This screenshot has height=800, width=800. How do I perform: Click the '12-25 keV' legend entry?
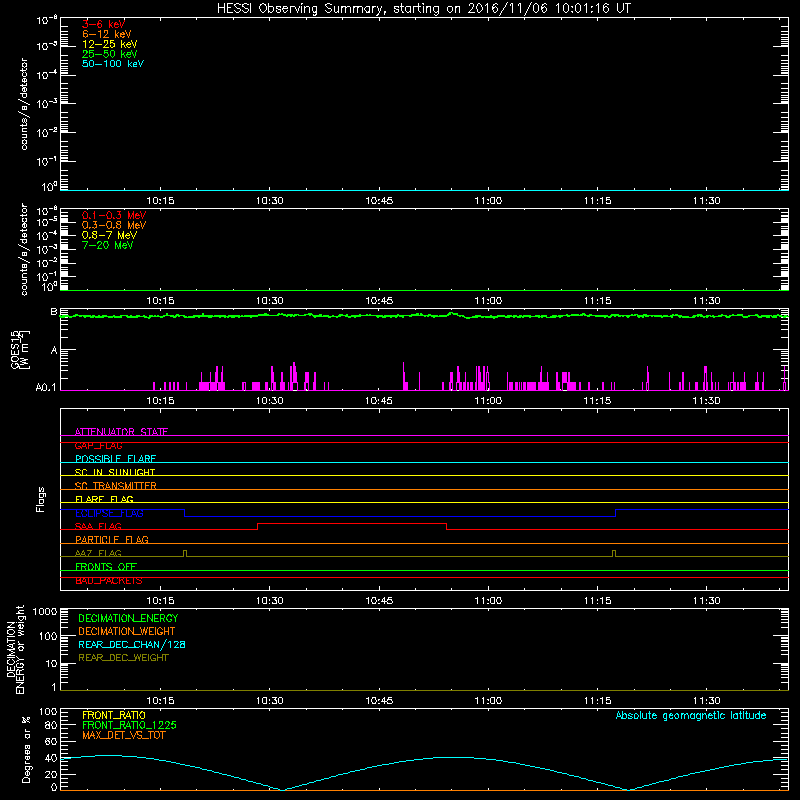pyautogui.click(x=109, y=44)
